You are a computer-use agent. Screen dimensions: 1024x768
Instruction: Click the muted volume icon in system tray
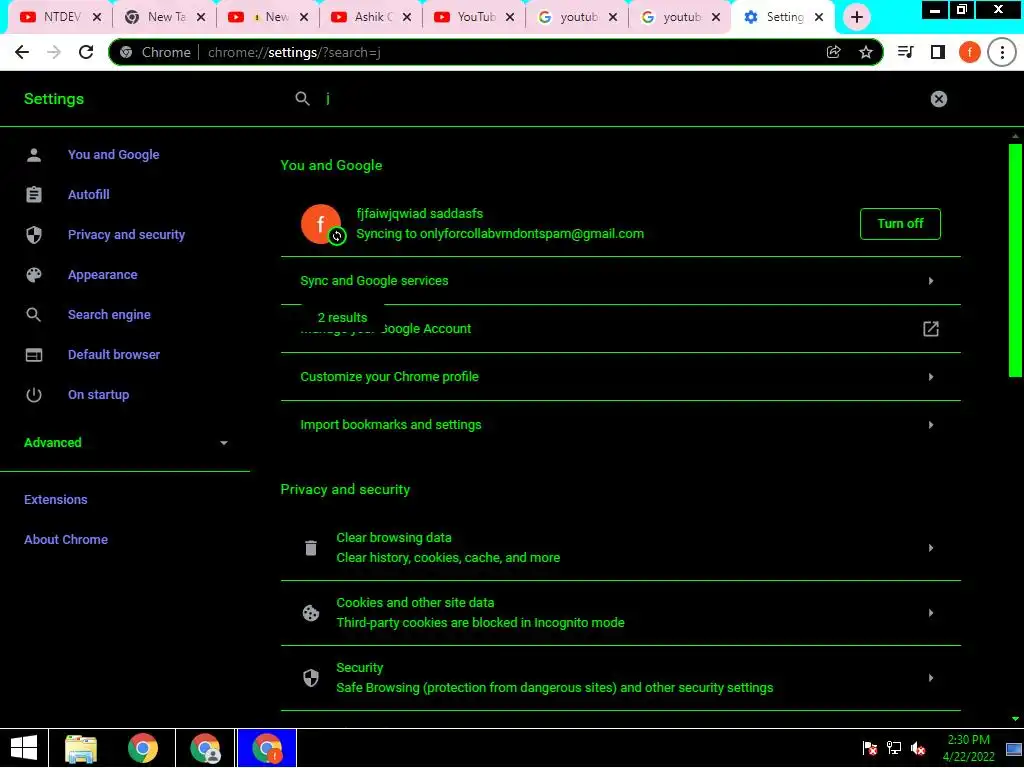918,748
